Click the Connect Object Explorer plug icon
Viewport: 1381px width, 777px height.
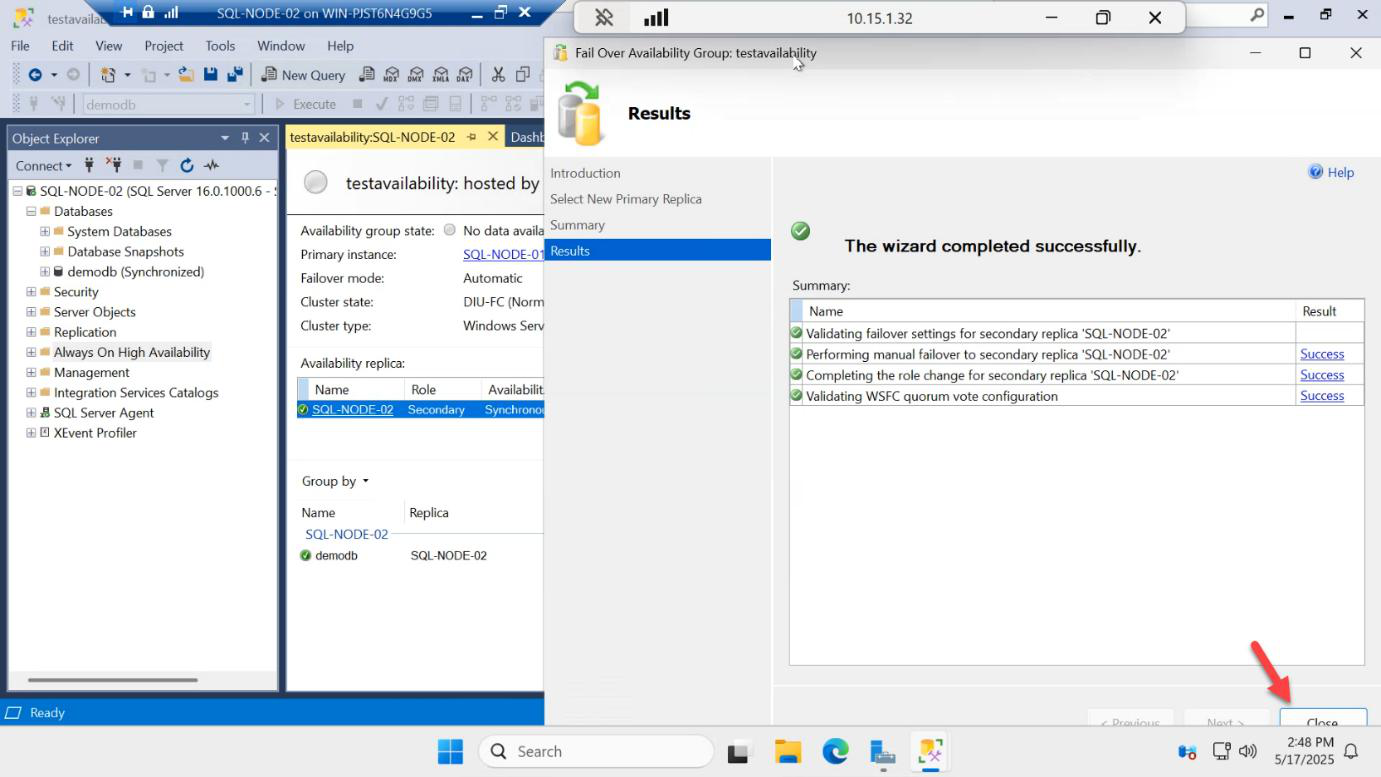click(90, 165)
